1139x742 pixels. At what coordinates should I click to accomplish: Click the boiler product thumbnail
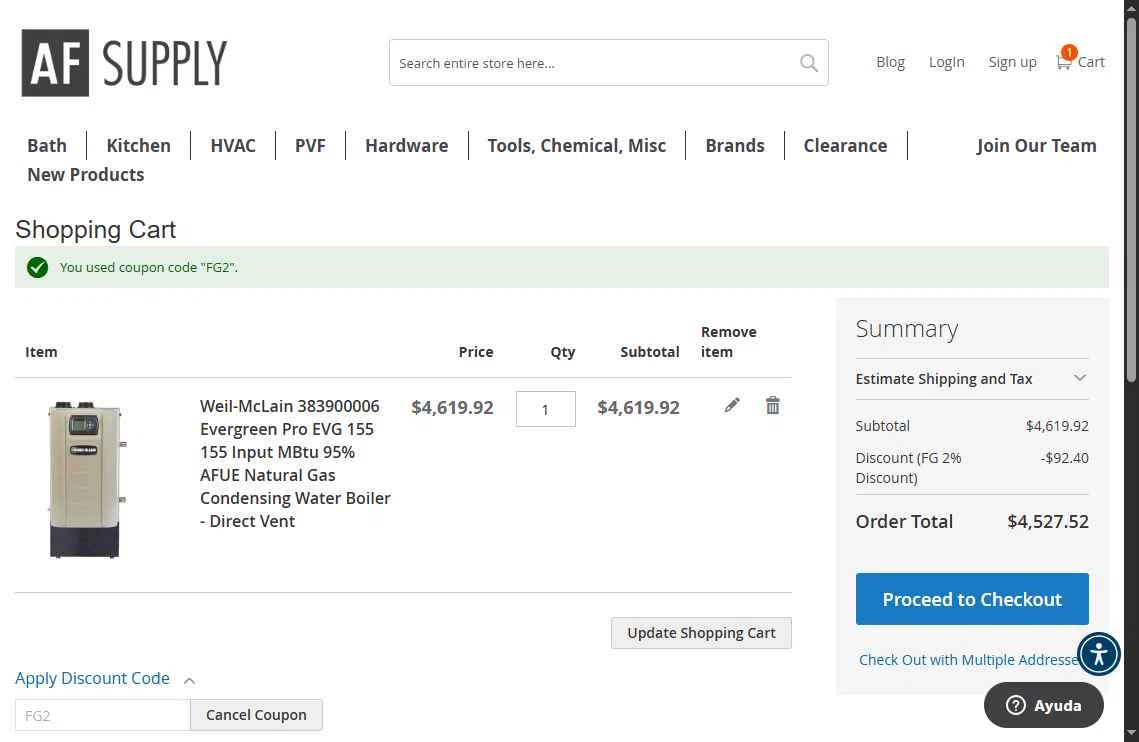click(x=85, y=480)
